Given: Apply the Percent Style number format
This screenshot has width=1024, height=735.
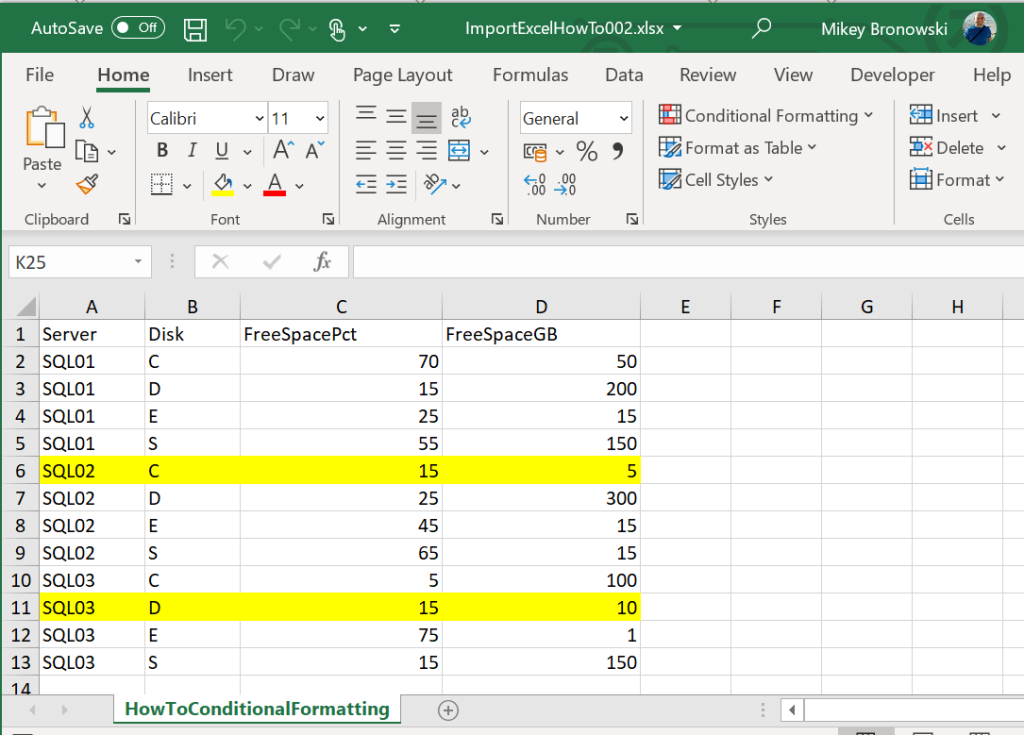Looking at the screenshot, I should click(587, 150).
